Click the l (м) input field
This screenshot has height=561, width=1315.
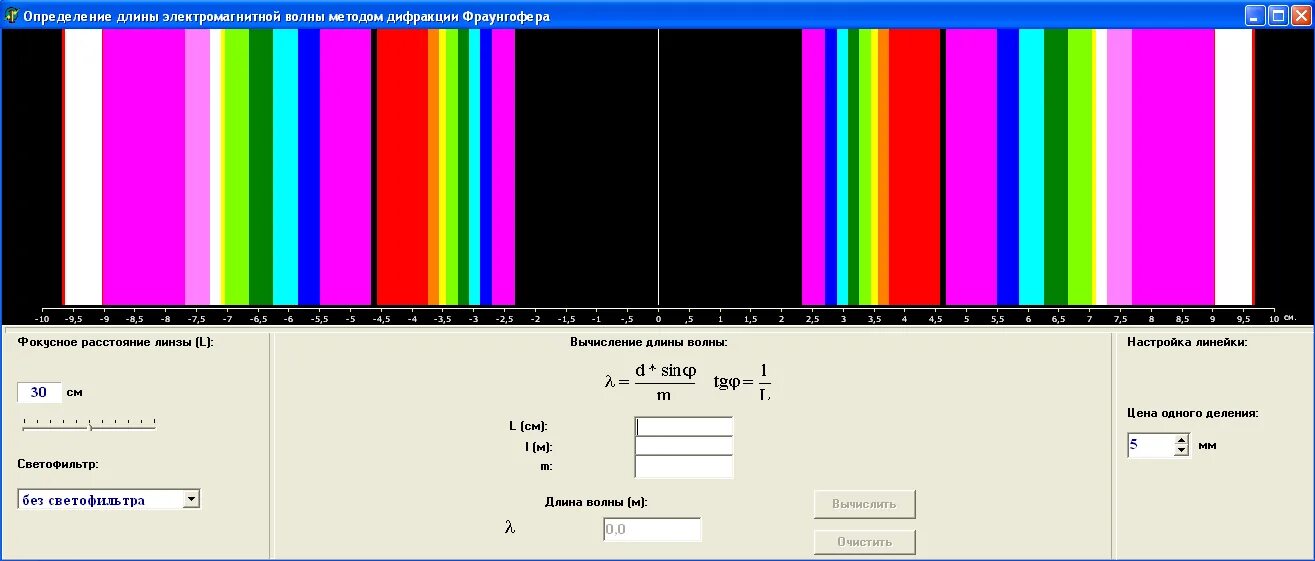click(x=684, y=447)
